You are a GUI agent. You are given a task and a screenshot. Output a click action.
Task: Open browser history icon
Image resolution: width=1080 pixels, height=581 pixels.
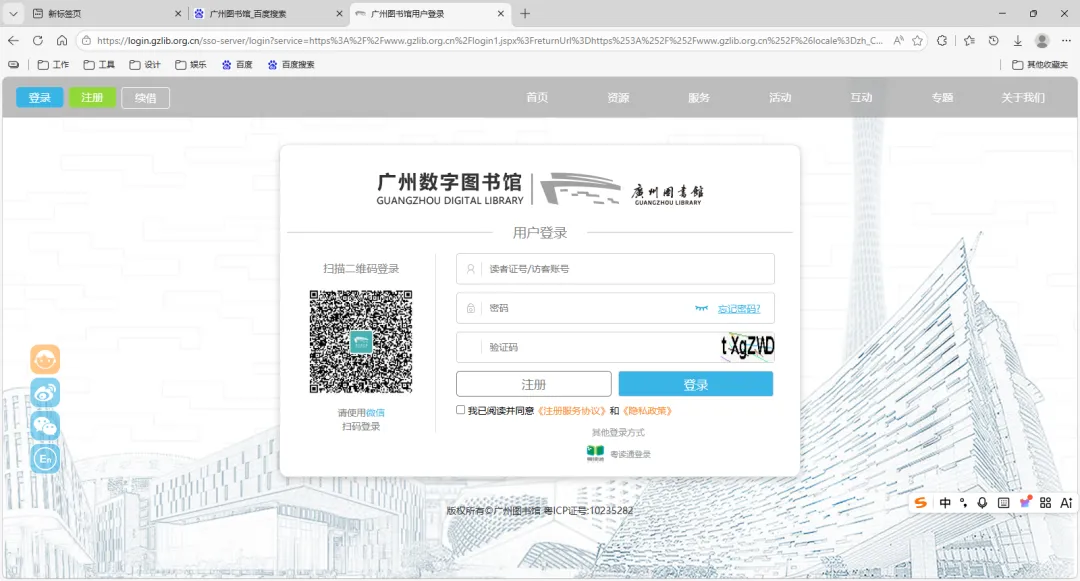point(993,41)
